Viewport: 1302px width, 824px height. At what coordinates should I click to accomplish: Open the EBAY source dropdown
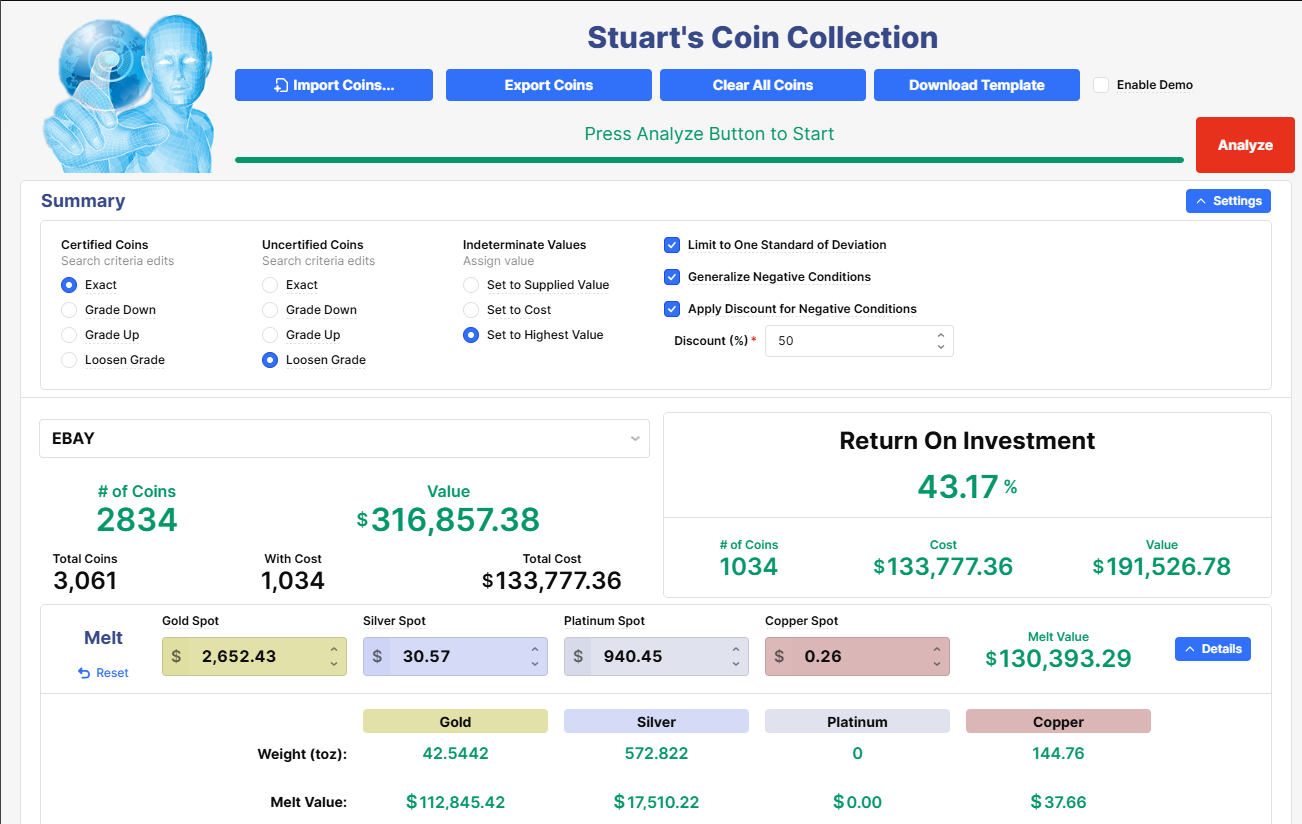pyautogui.click(x=344, y=438)
